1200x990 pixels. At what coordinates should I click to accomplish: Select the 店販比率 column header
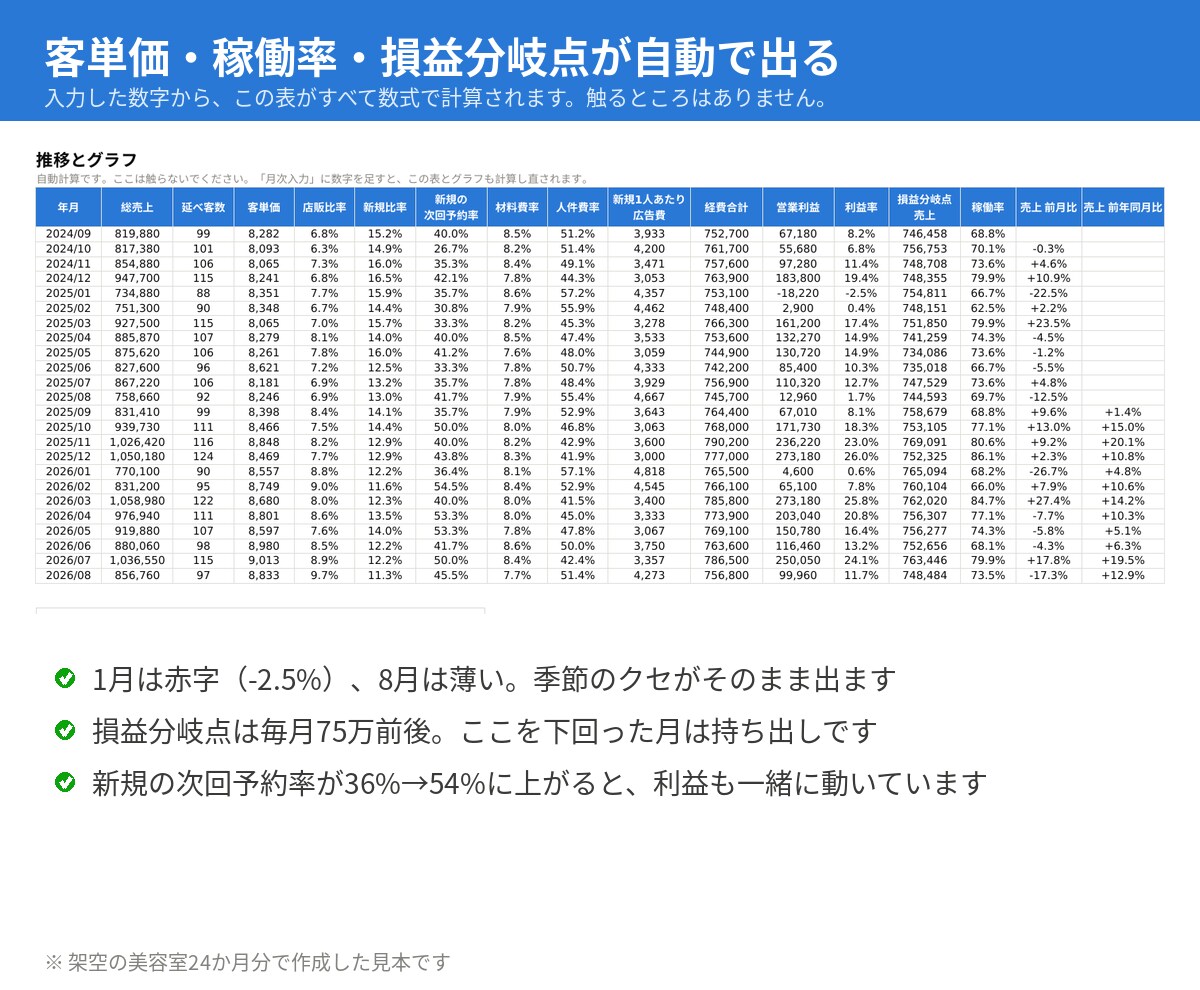[x=324, y=207]
